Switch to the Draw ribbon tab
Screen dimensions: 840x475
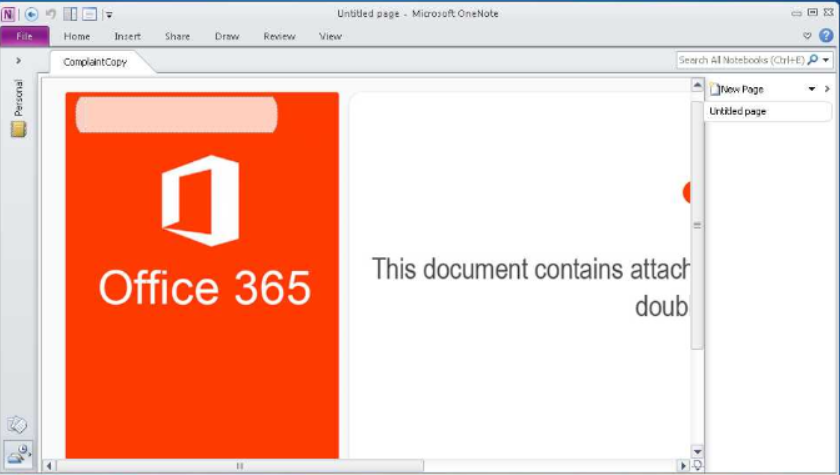(x=227, y=36)
